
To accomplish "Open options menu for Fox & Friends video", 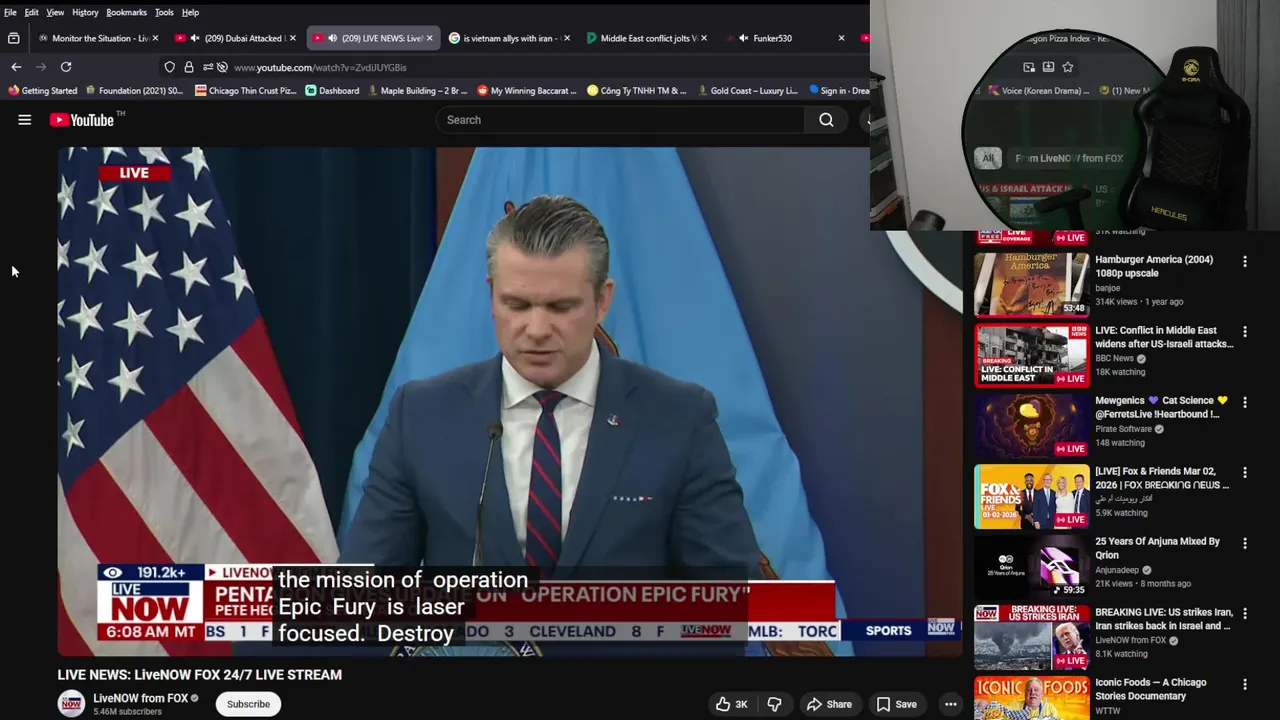I will pos(1245,473).
